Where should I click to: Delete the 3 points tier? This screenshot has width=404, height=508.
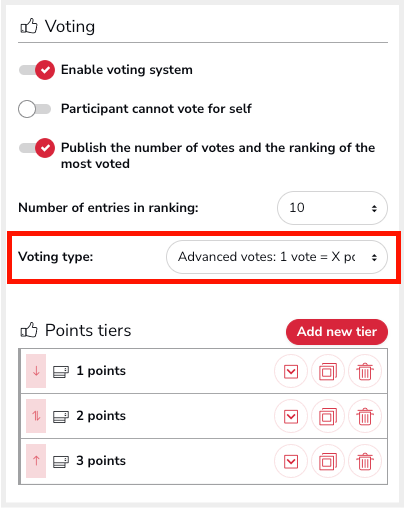365,461
